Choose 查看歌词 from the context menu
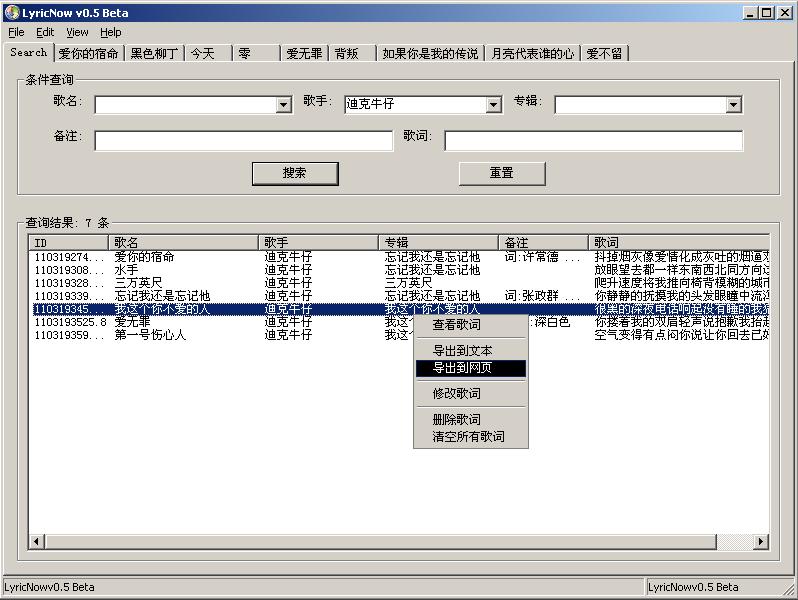The height and width of the screenshot is (600, 798). coord(456,325)
